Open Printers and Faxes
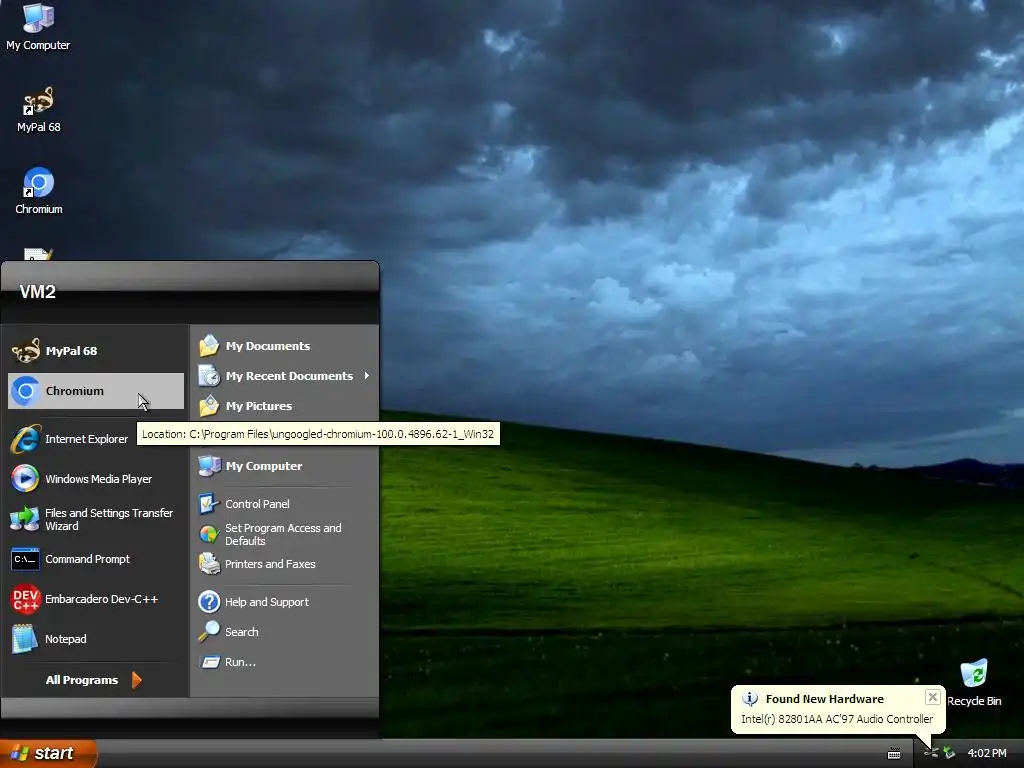The width and height of the screenshot is (1024, 768). click(284, 564)
